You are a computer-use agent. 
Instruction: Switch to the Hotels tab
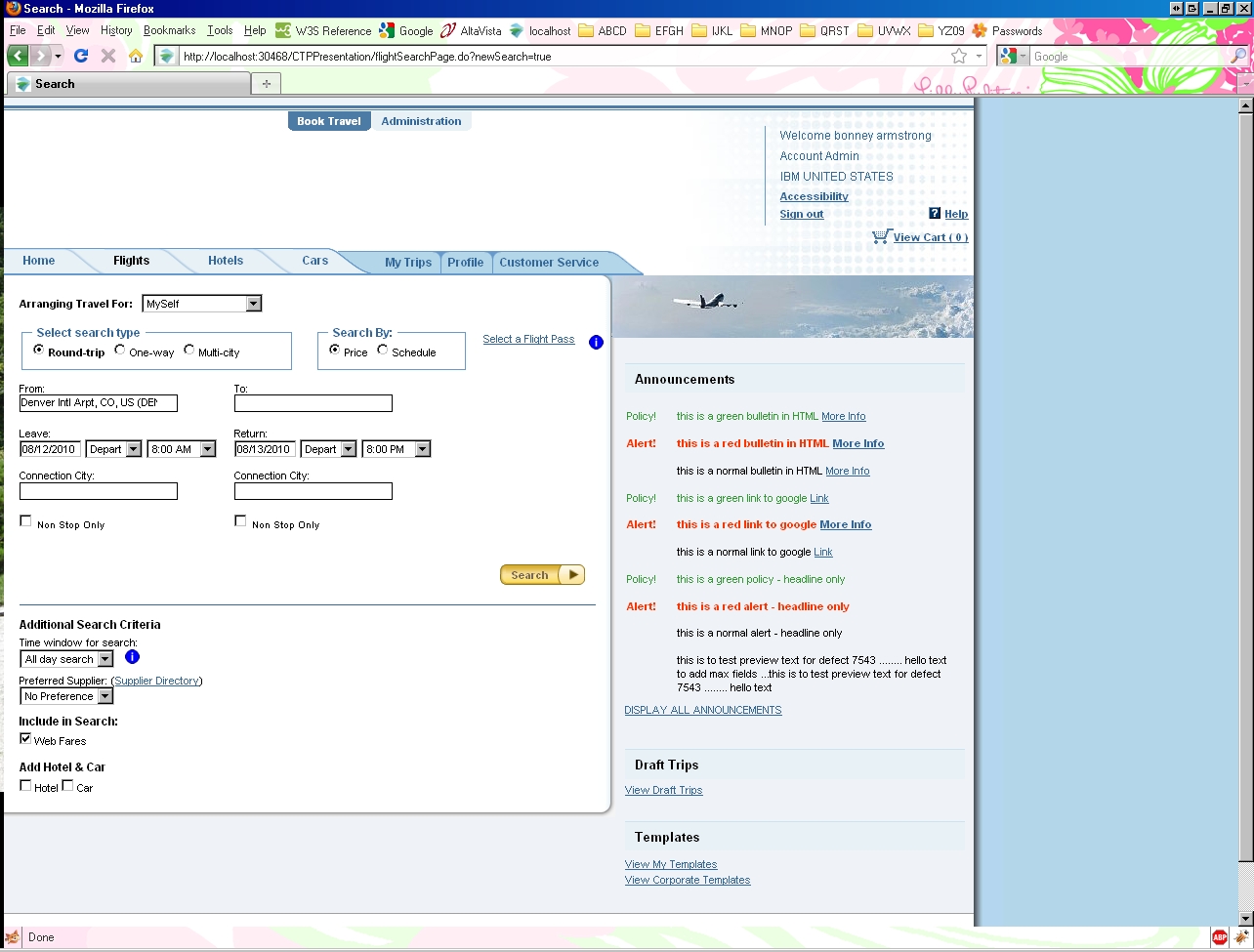226,261
